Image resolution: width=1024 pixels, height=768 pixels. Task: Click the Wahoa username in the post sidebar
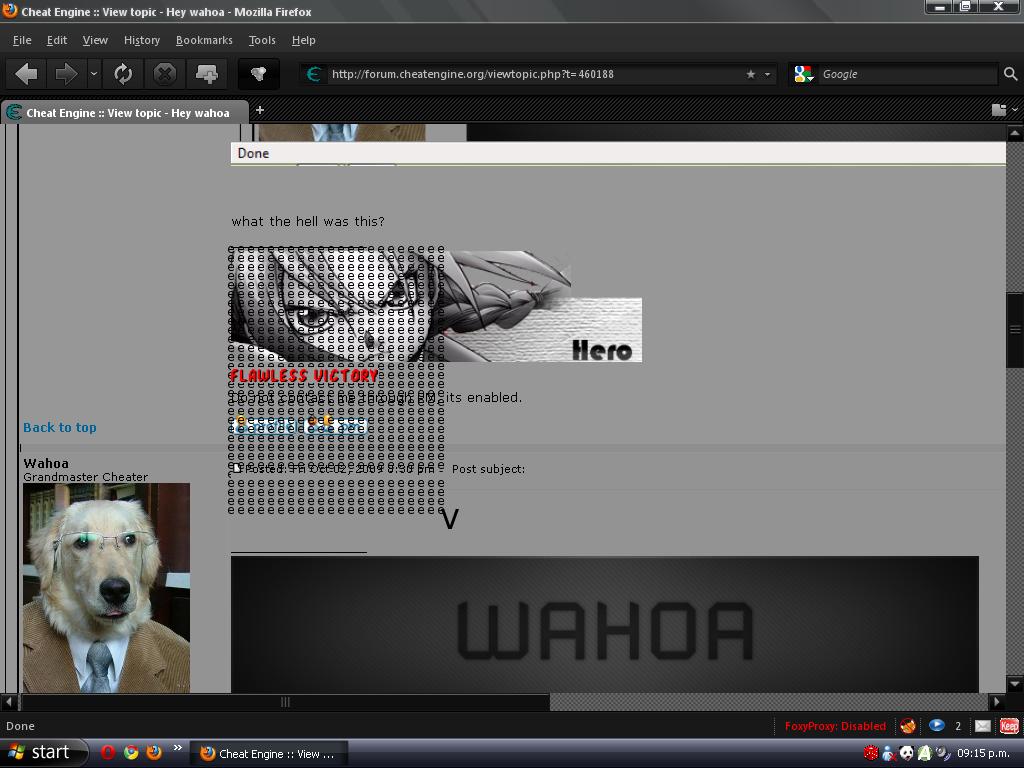(46, 463)
